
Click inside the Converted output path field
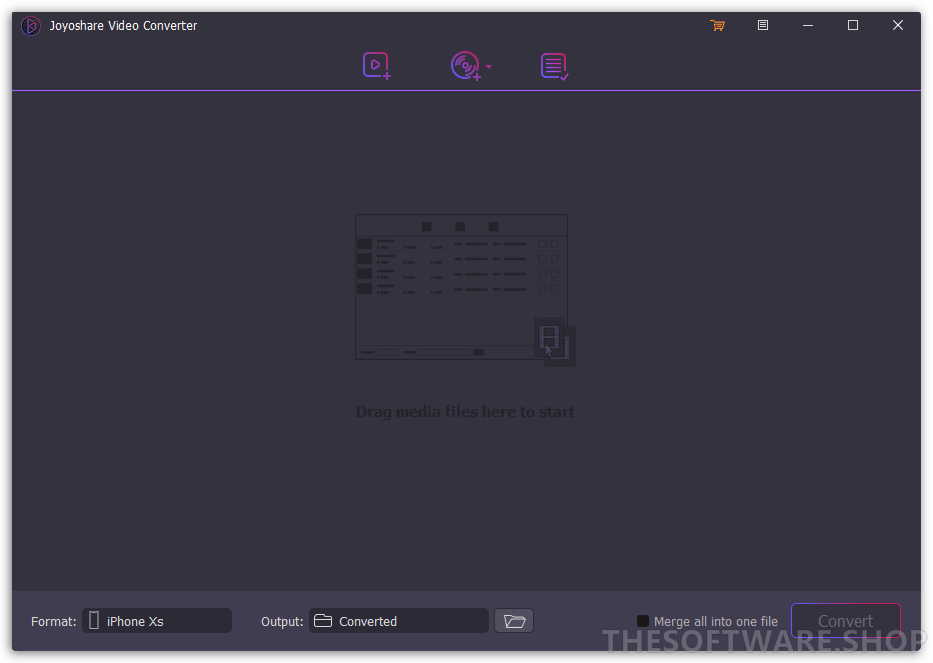[410, 621]
